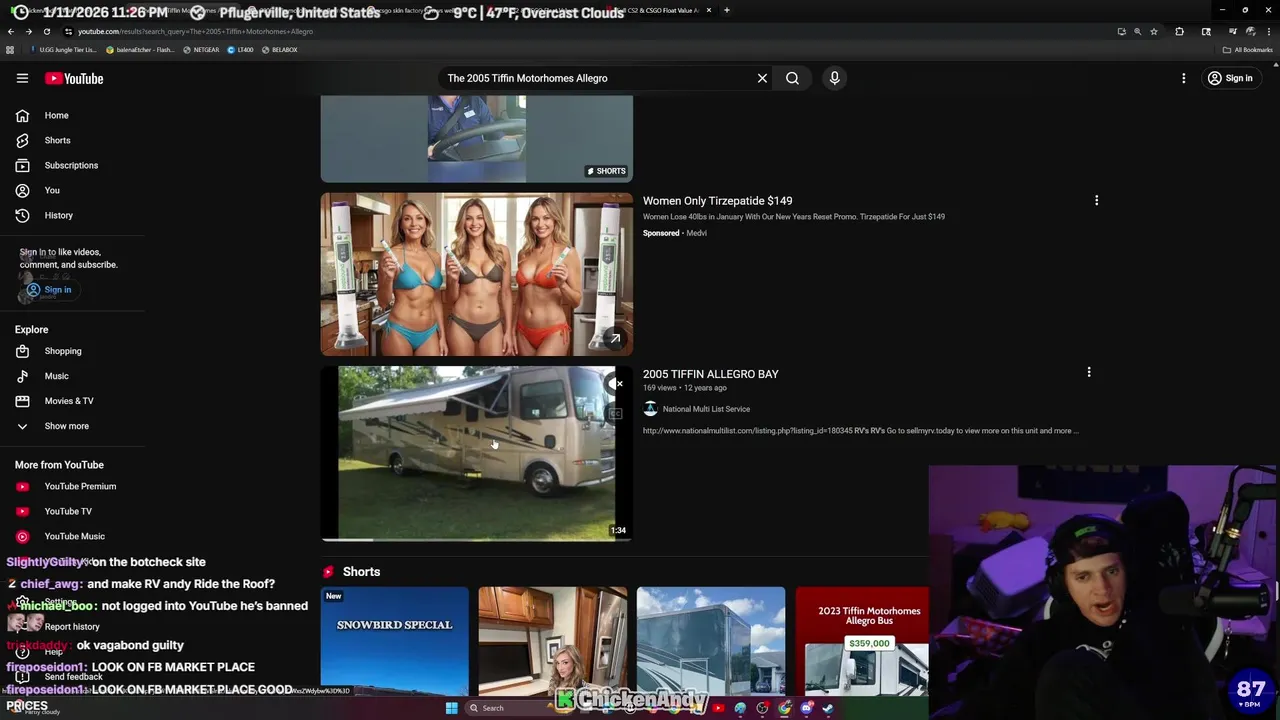The image size is (1280, 720).
Task: Open the 2005 TIFFIN ALLEGRO BAY video title
Action: [x=710, y=374]
